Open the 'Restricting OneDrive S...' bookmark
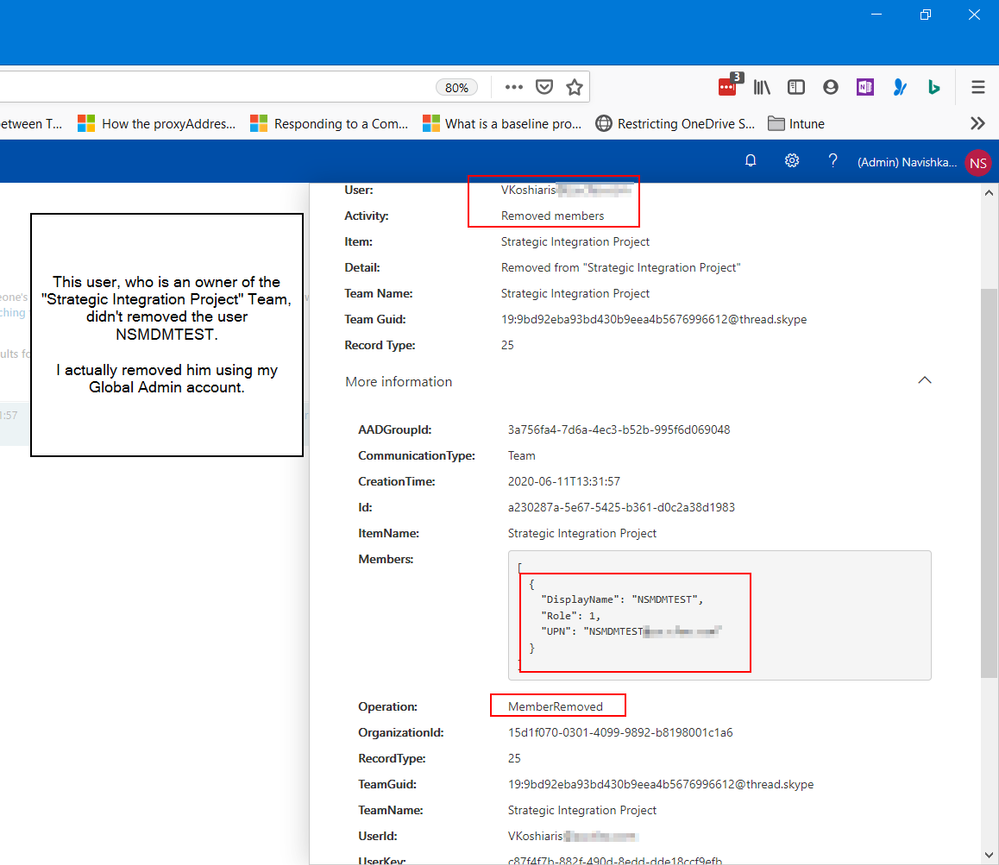The height and width of the screenshot is (865, 999). coord(675,124)
